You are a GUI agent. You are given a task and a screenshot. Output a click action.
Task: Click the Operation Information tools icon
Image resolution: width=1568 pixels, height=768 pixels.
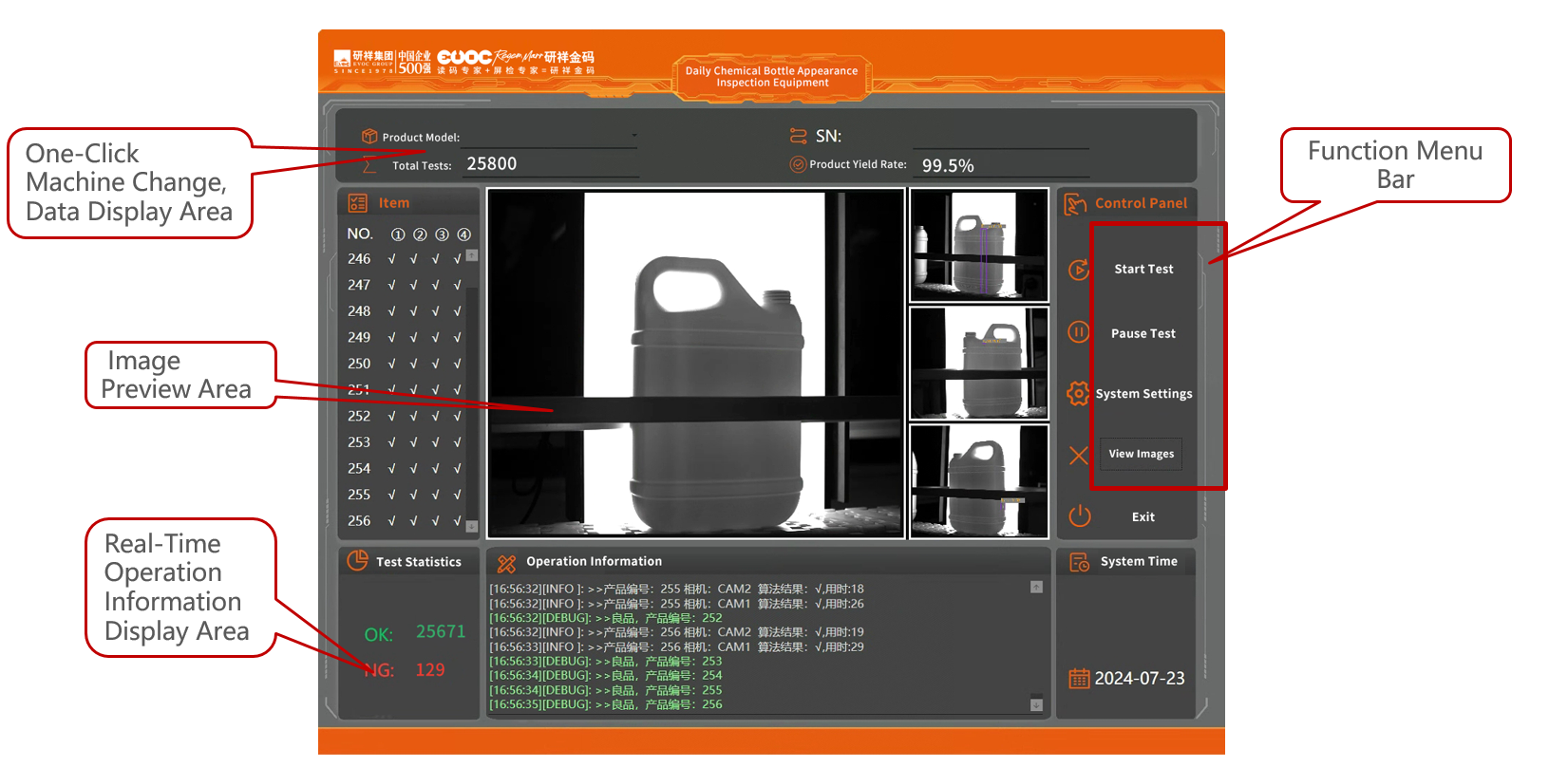(x=506, y=563)
